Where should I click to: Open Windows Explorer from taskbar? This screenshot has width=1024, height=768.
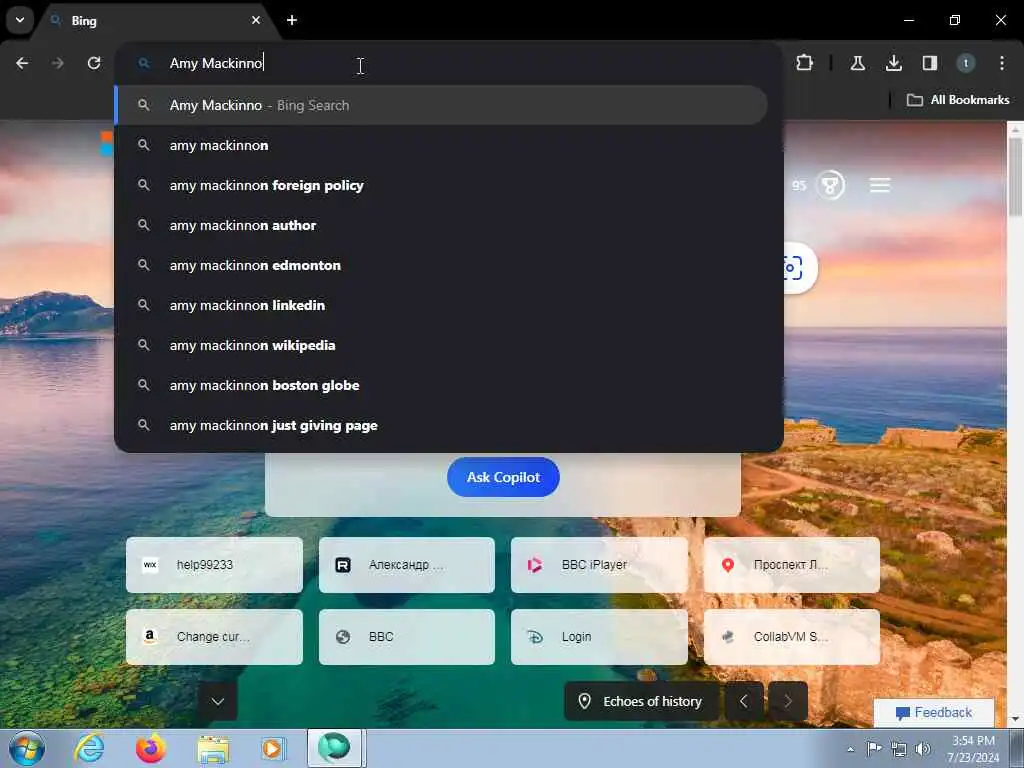tap(213, 748)
